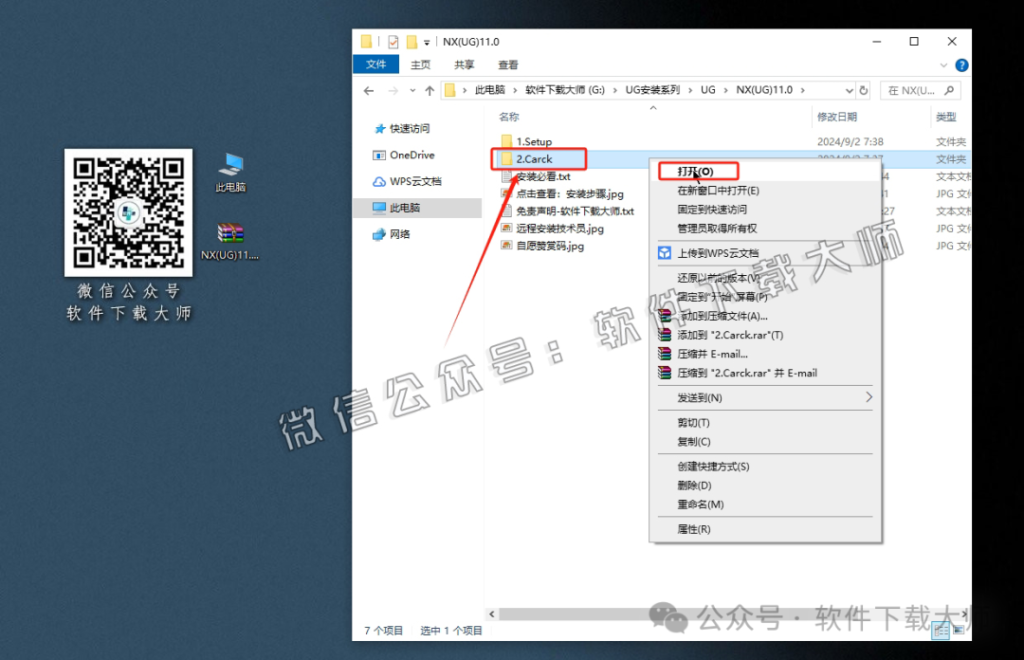Switch to the 查看 ribbon tab
Image resolution: width=1024 pixels, height=660 pixels.
pyautogui.click(x=507, y=64)
